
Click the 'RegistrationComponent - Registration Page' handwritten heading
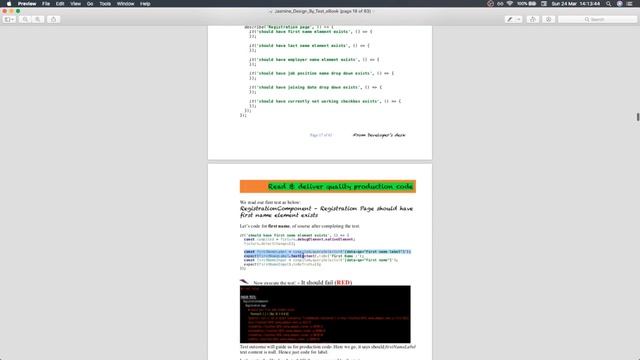(x=326, y=212)
